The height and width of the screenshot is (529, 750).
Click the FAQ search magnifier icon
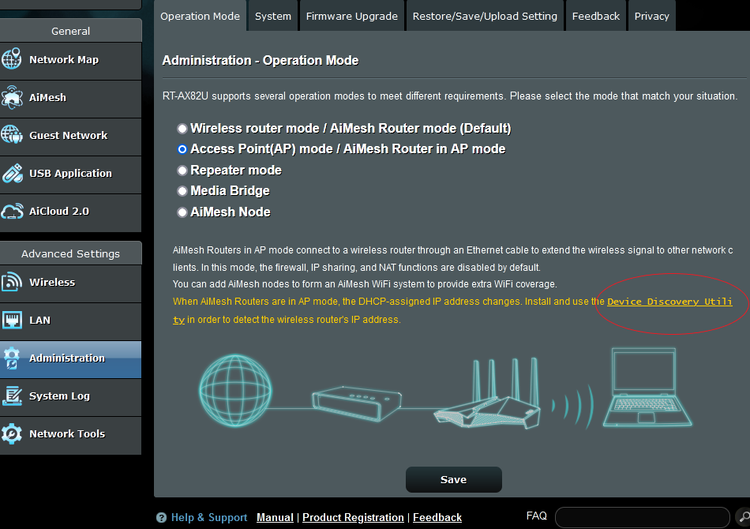(743, 517)
